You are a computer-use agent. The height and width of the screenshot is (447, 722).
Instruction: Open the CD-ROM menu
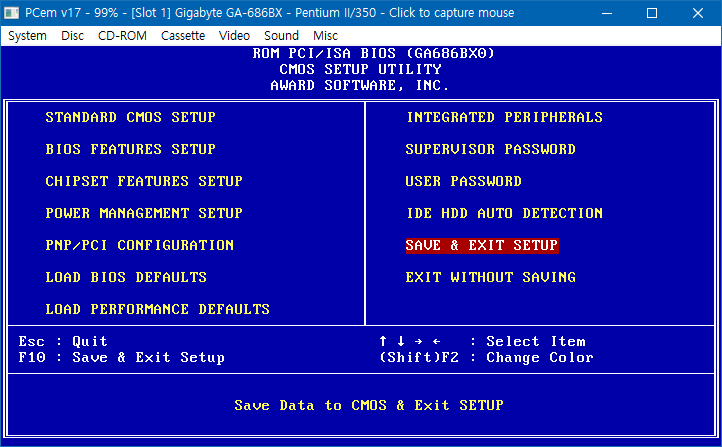(x=122, y=35)
